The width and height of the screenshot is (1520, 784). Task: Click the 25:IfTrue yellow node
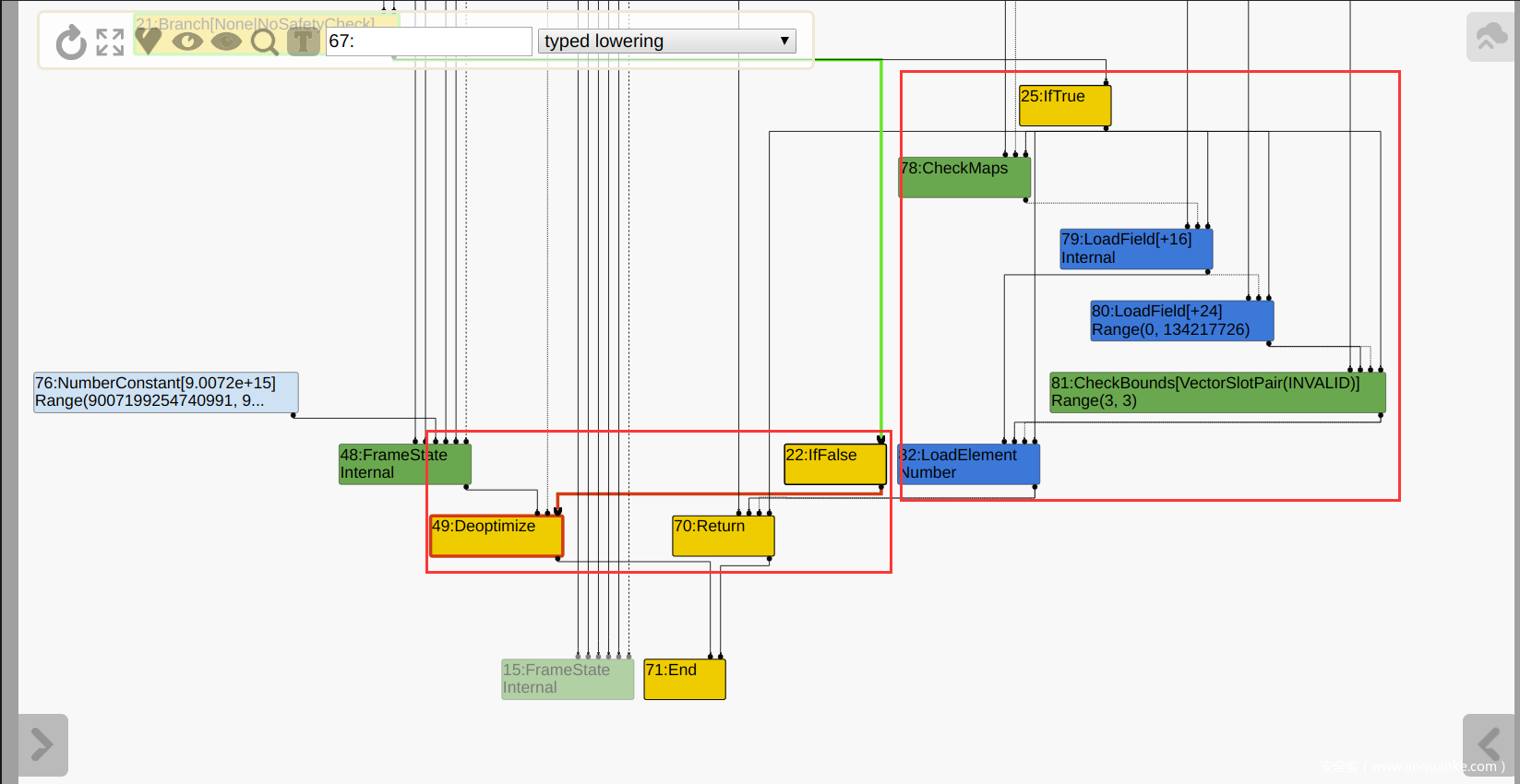coord(1064,105)
